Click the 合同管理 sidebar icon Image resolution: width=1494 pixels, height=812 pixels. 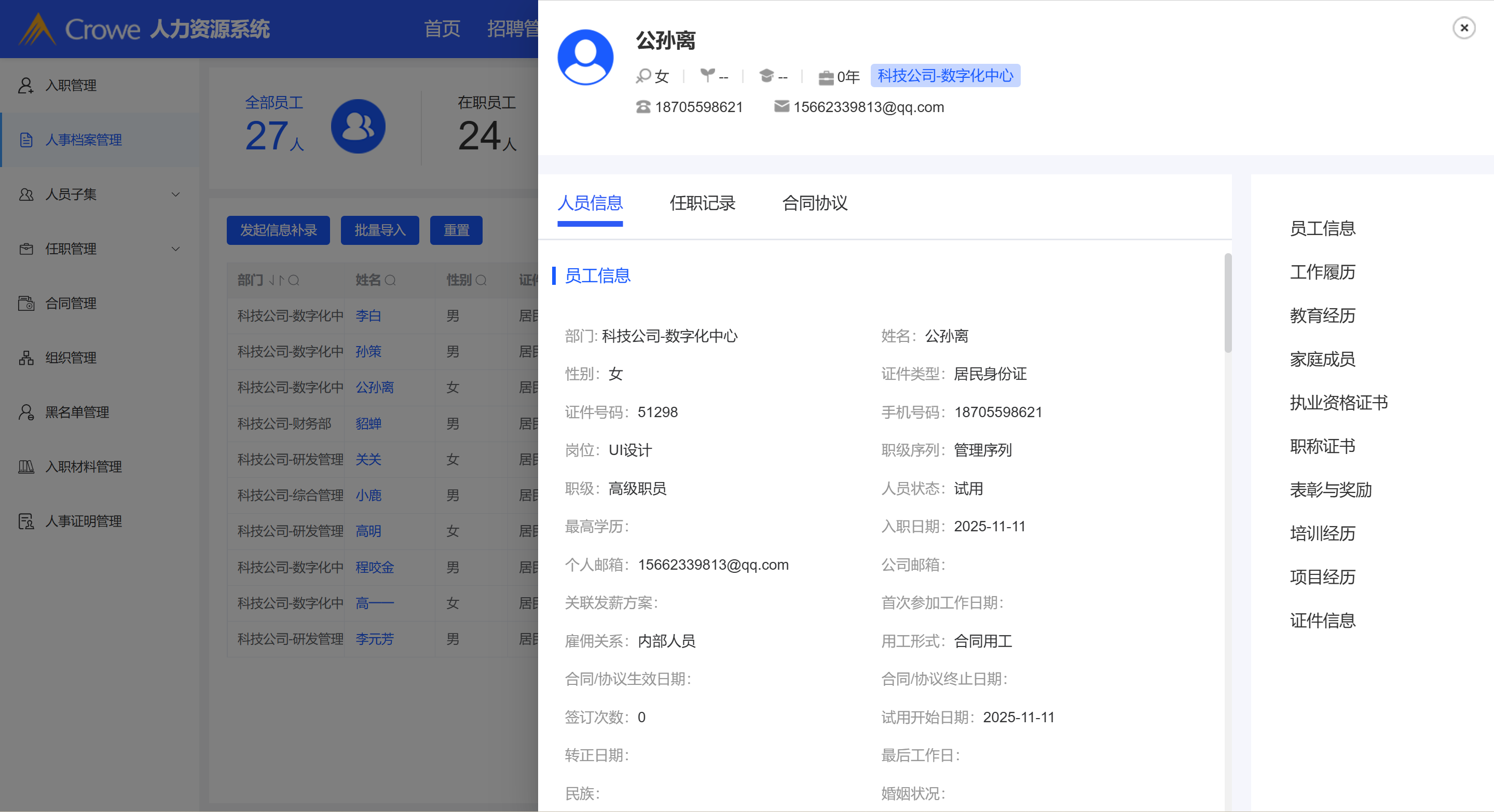click(25, 304)
